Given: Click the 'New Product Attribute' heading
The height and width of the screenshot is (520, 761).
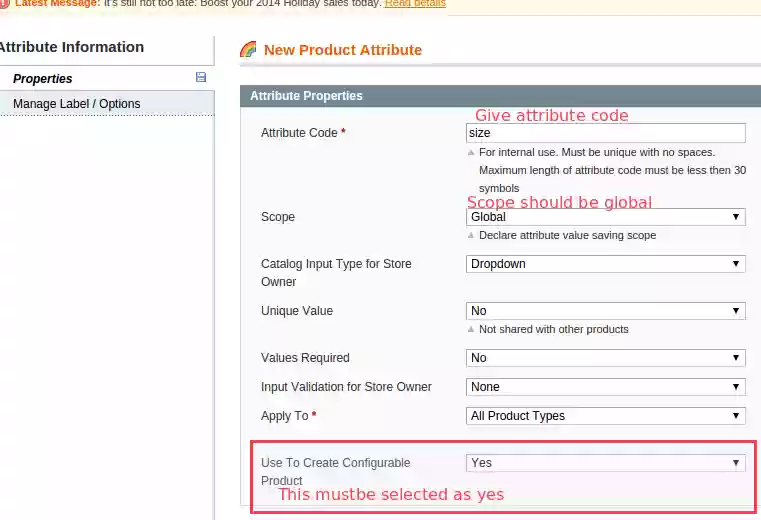Looking at the screenshot, I should (x=343, y=50).
